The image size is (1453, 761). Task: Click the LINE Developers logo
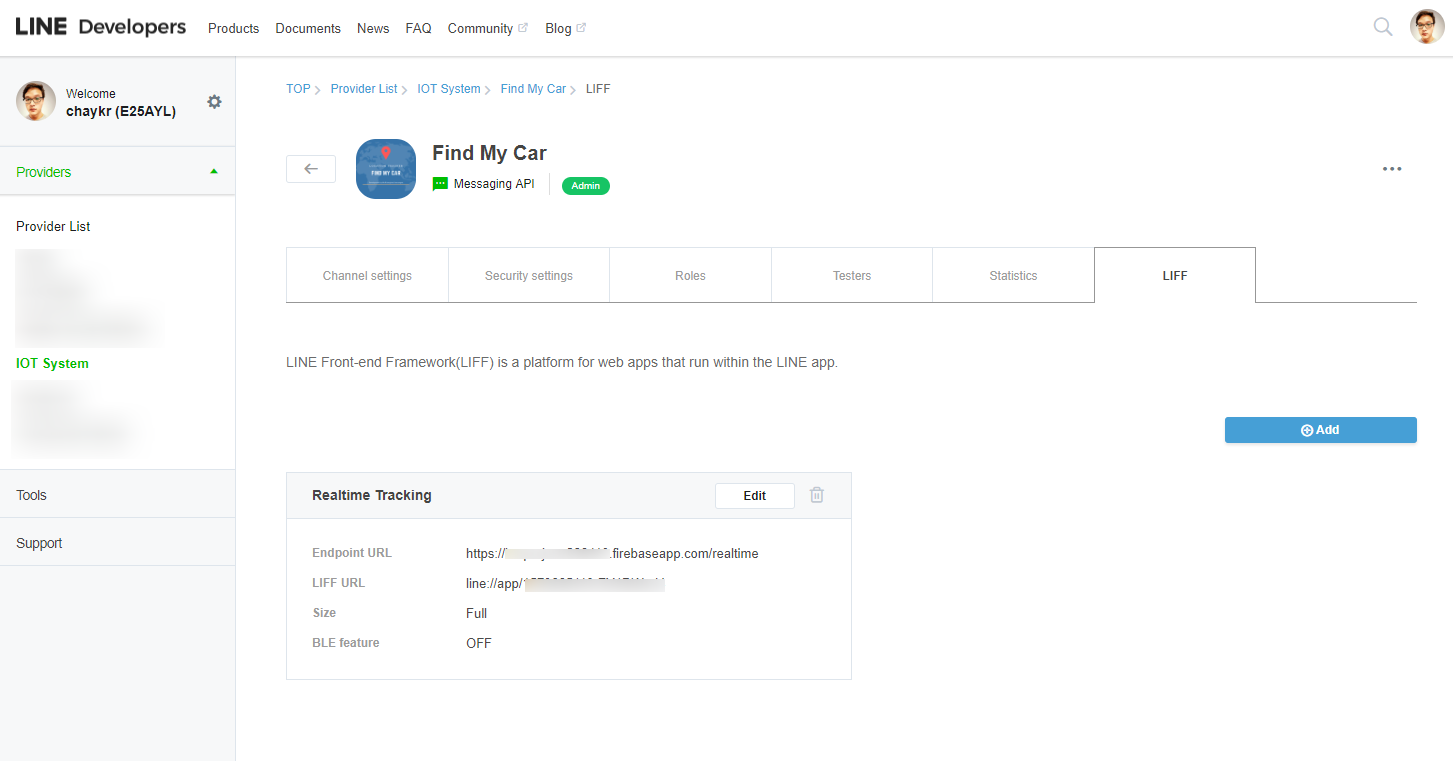(101, 27)
